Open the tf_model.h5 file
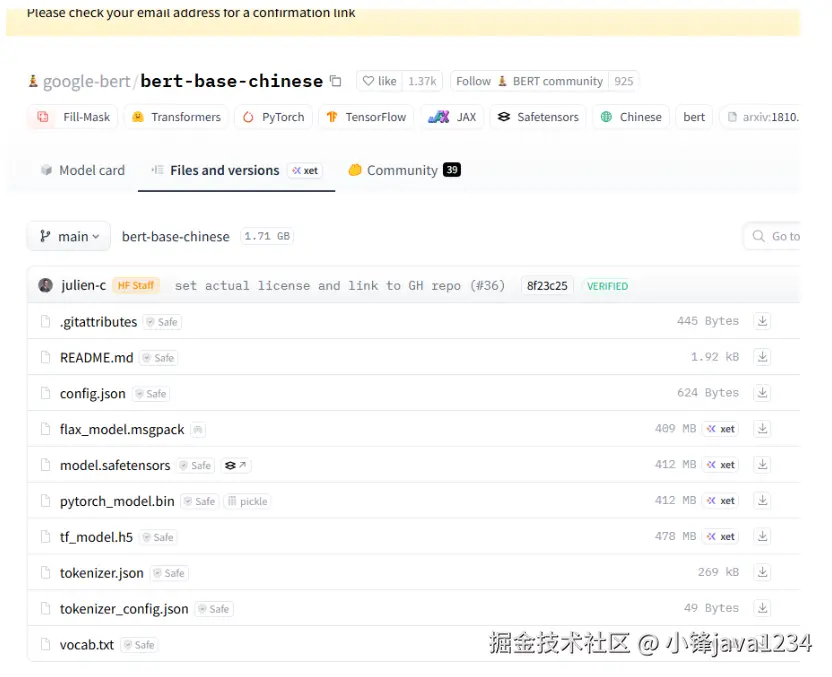The height and width of the screenshot is (677, 832). point(97,537)
